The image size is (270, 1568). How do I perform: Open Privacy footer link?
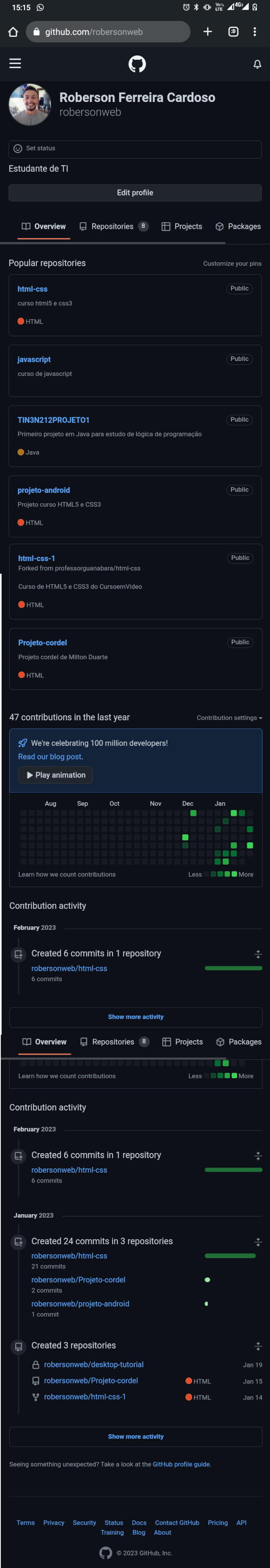click(54, 1523)
